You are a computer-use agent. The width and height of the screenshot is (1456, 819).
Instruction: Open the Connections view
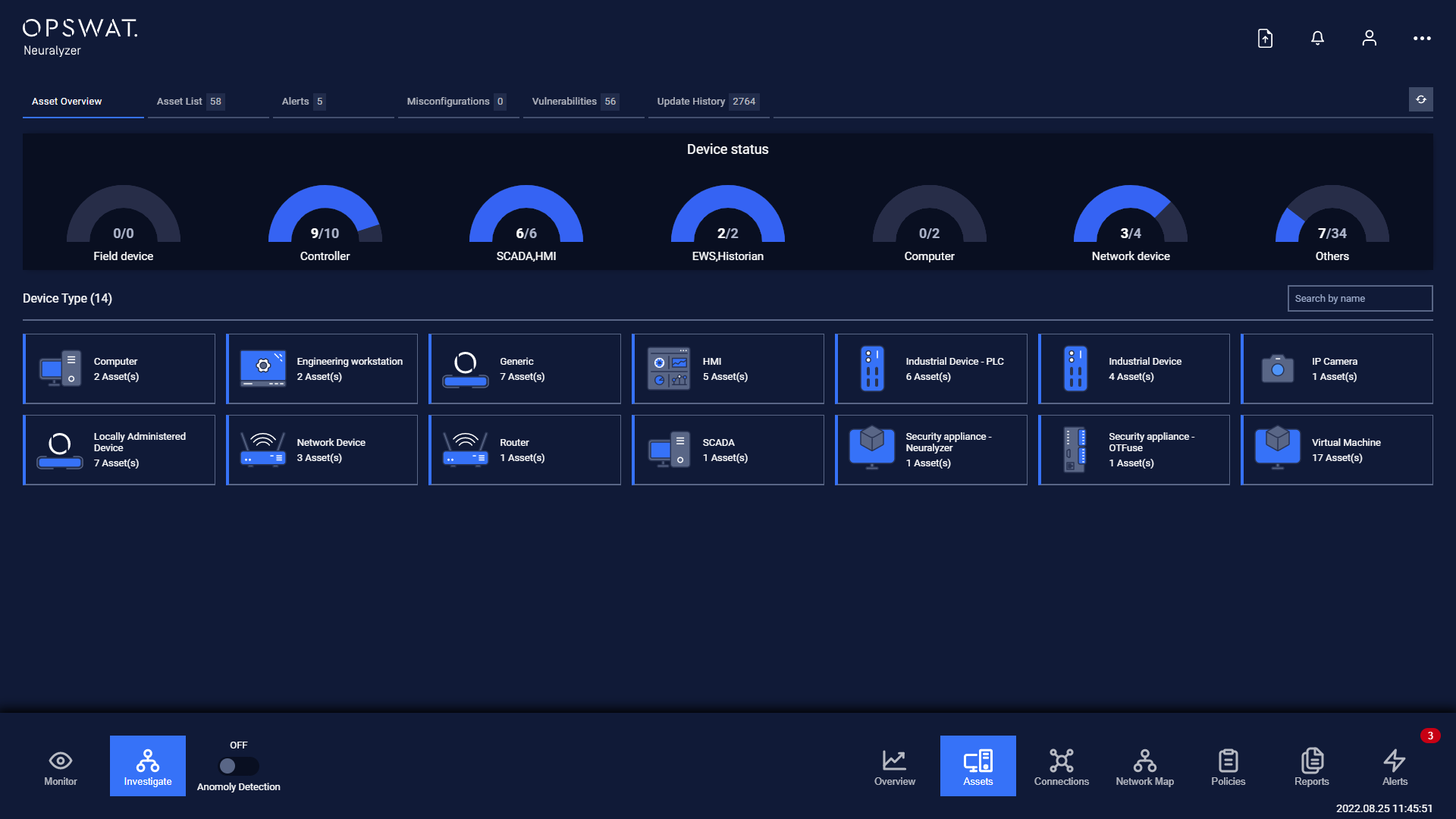pos(1061,766)
